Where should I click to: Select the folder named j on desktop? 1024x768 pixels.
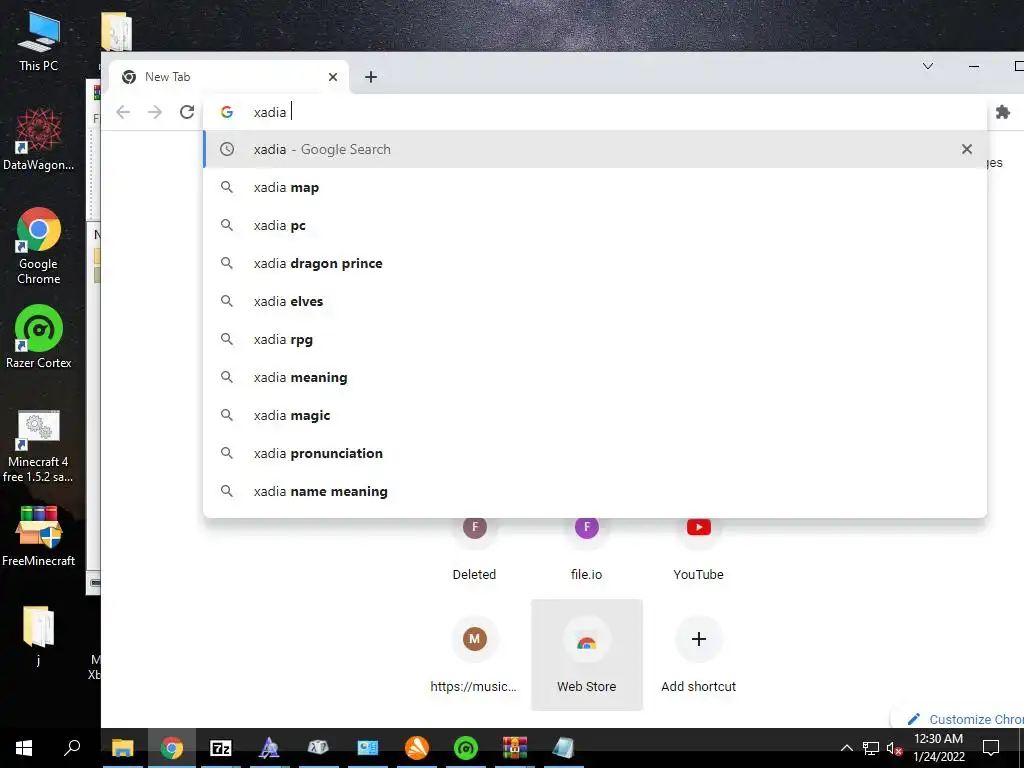[39, 636]
